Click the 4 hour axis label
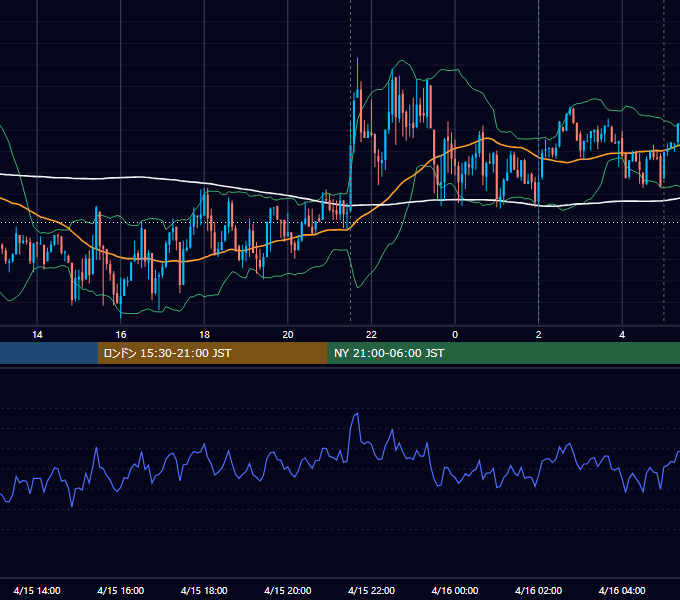 click(622, 335)
